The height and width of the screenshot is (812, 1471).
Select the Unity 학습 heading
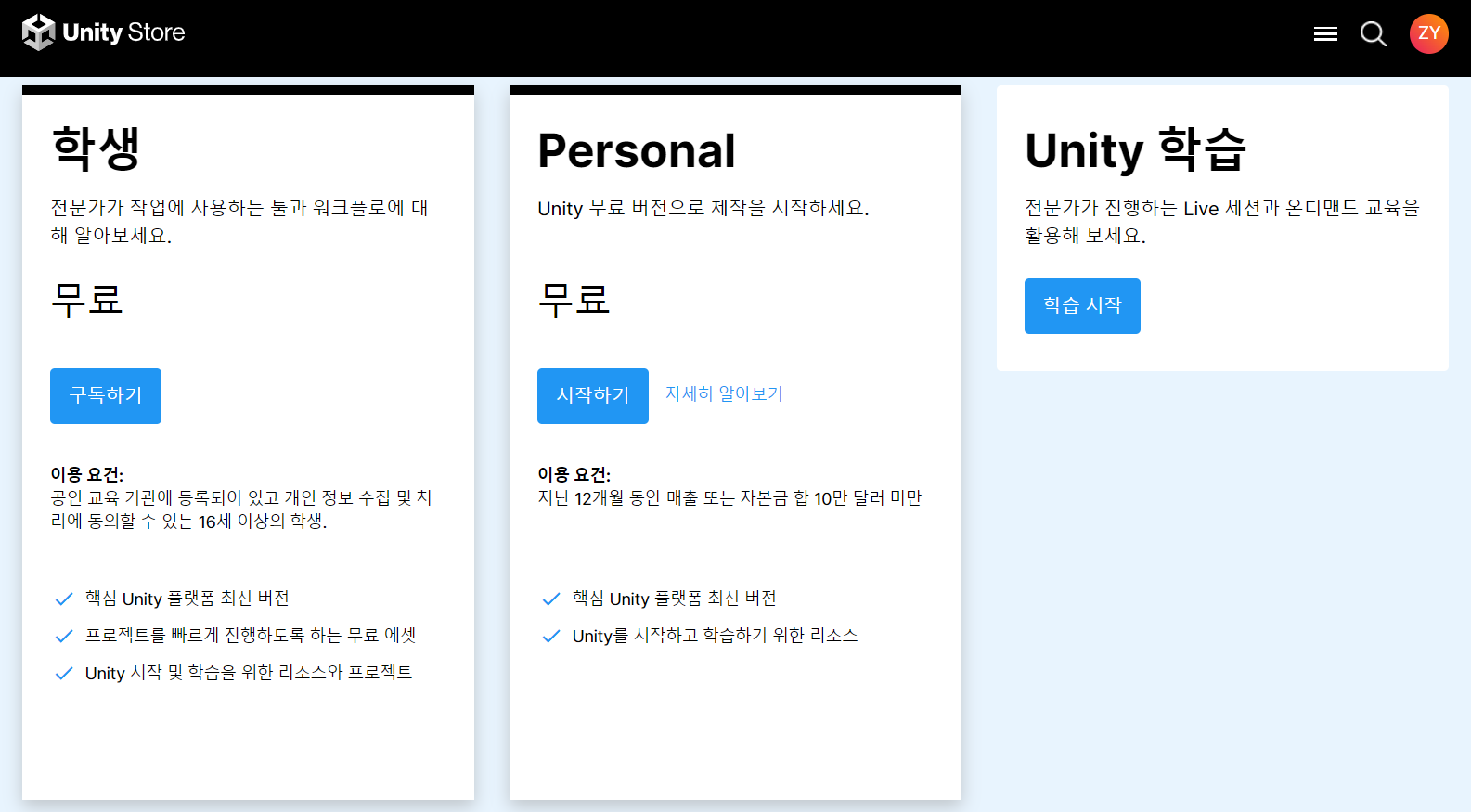[1135, 149]
